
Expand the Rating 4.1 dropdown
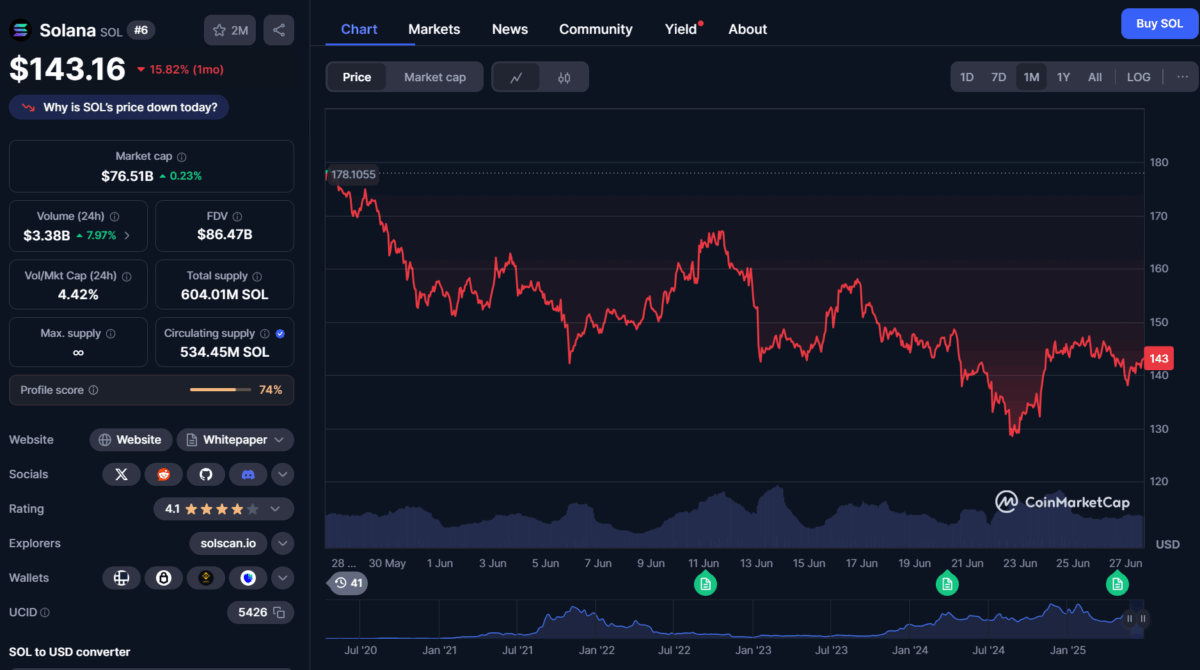[x=223, y=509]
